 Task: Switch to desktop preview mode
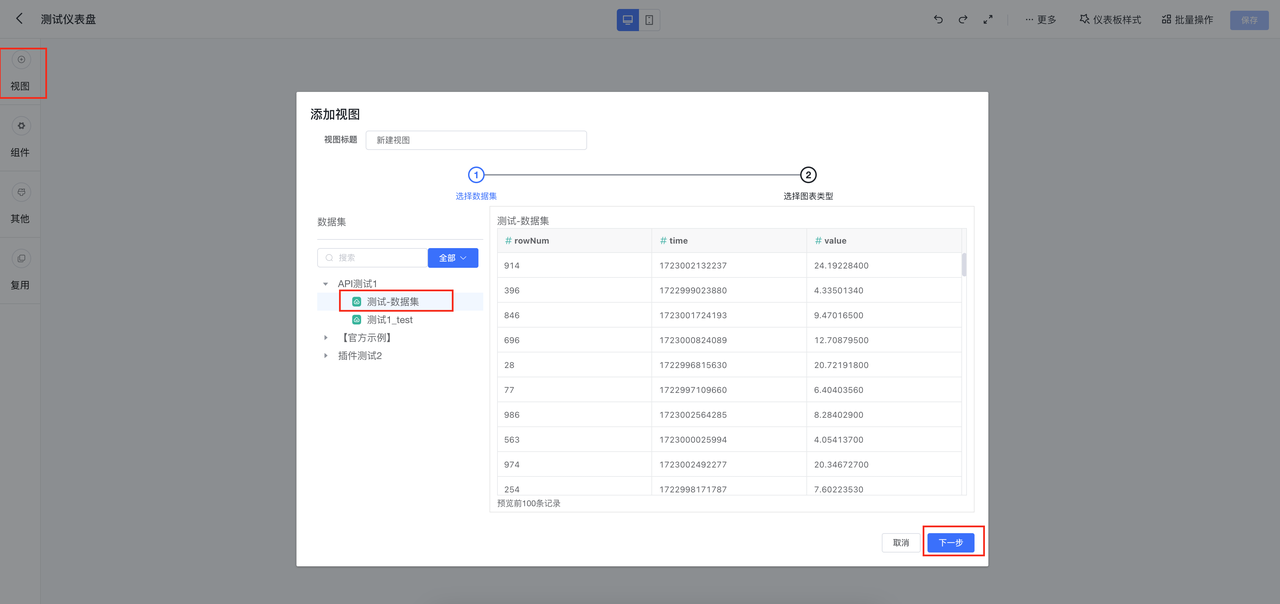click(x=627, y=18)
